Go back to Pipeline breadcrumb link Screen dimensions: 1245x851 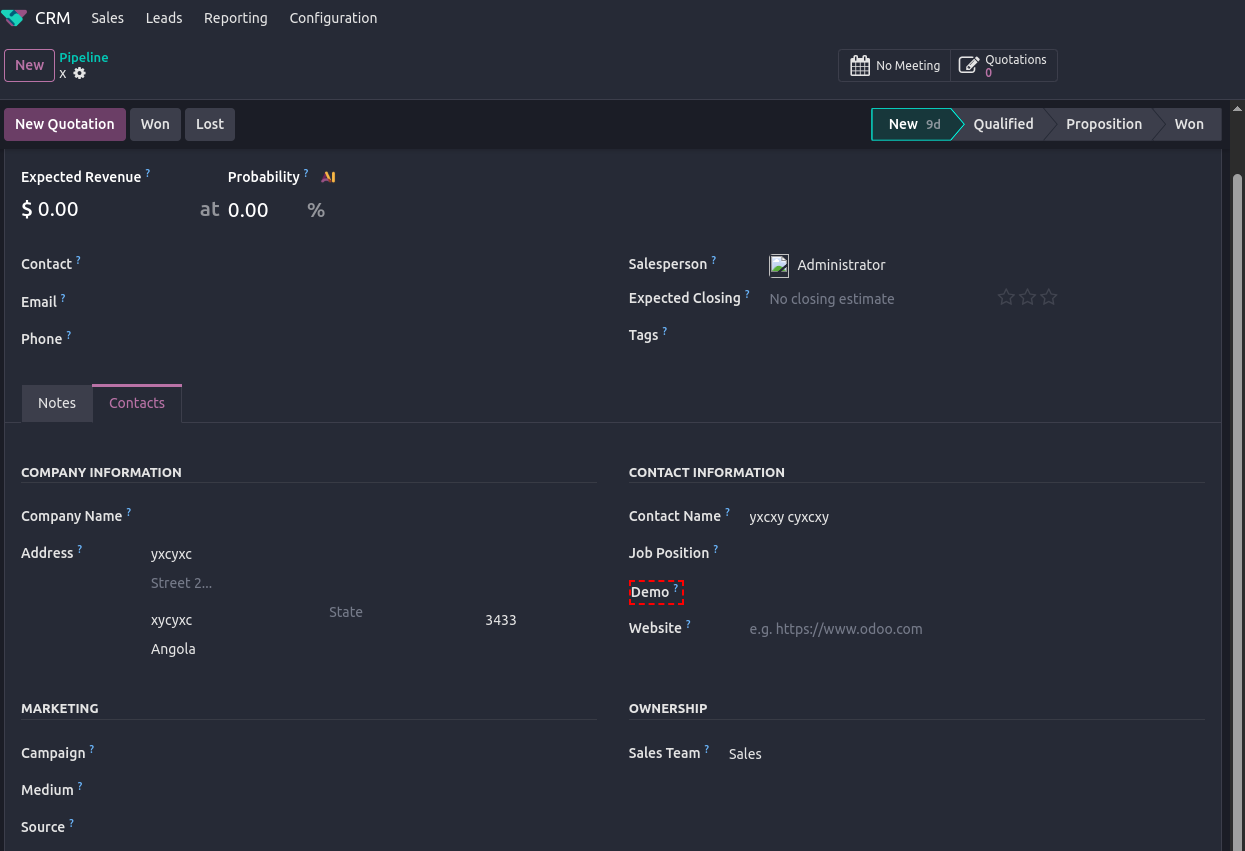84,57
